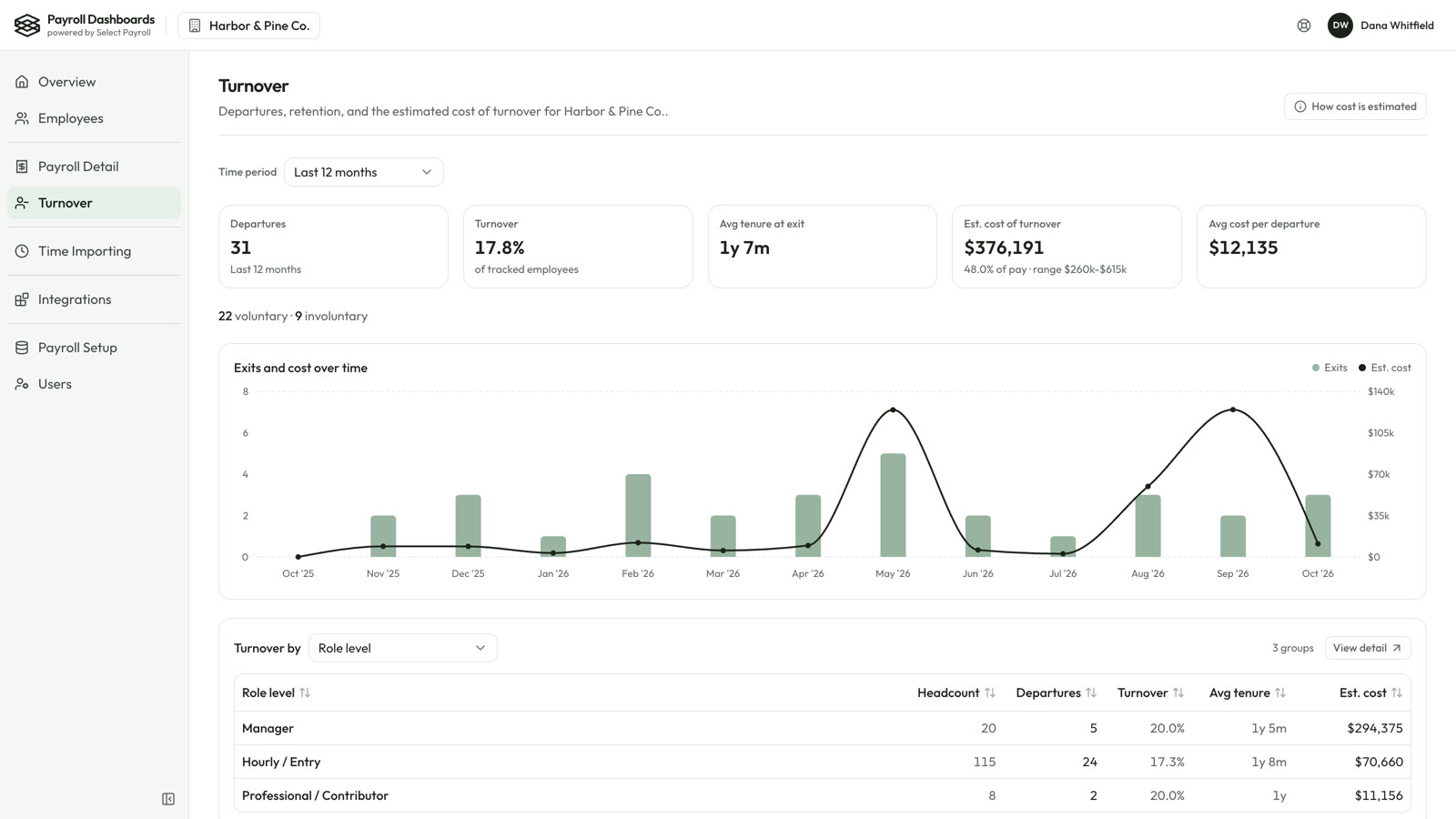Open Employees page from sidebar

click(95, 118)
